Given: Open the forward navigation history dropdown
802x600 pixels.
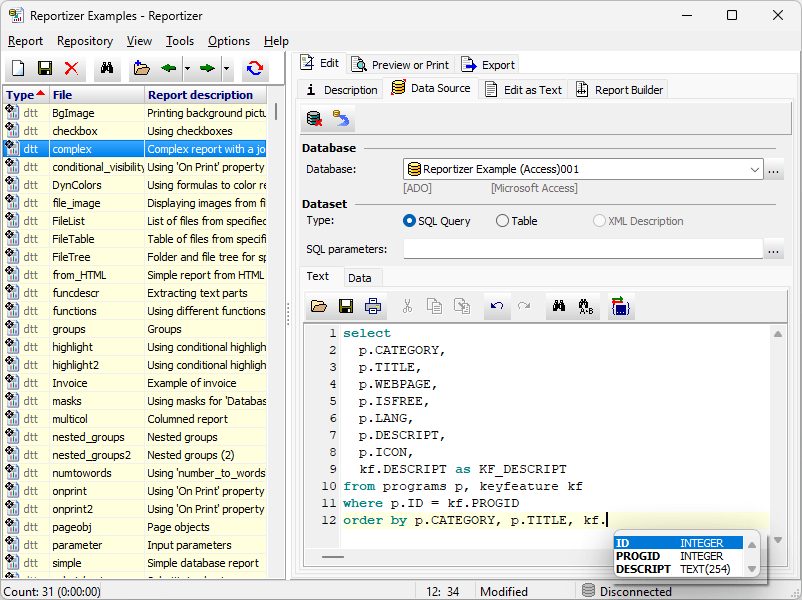Looking at the screenshot, I should point(226,67).
